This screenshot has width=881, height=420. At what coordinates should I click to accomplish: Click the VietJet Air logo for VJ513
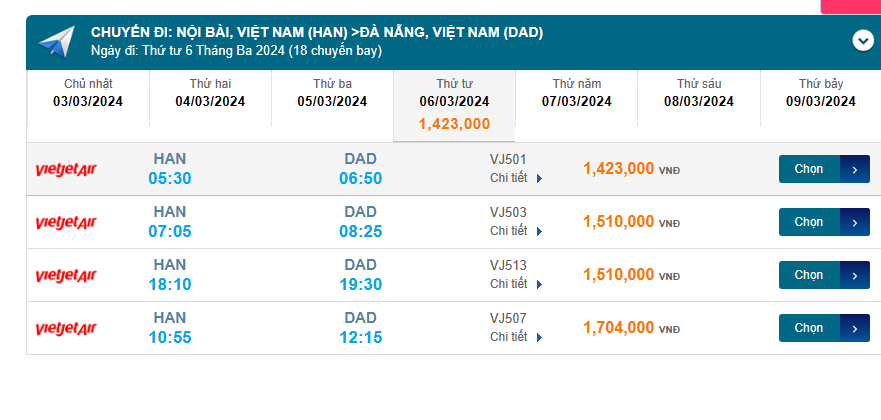66,275
